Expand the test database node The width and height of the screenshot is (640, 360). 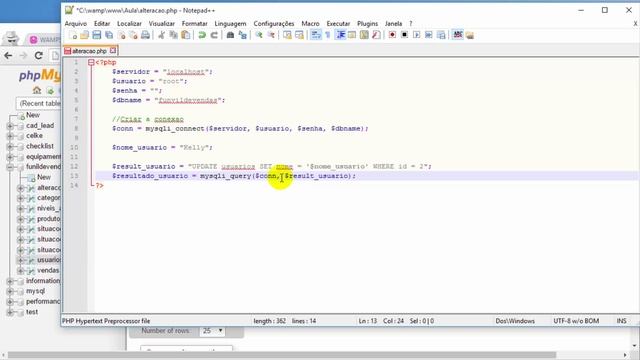tap(10, 312)
